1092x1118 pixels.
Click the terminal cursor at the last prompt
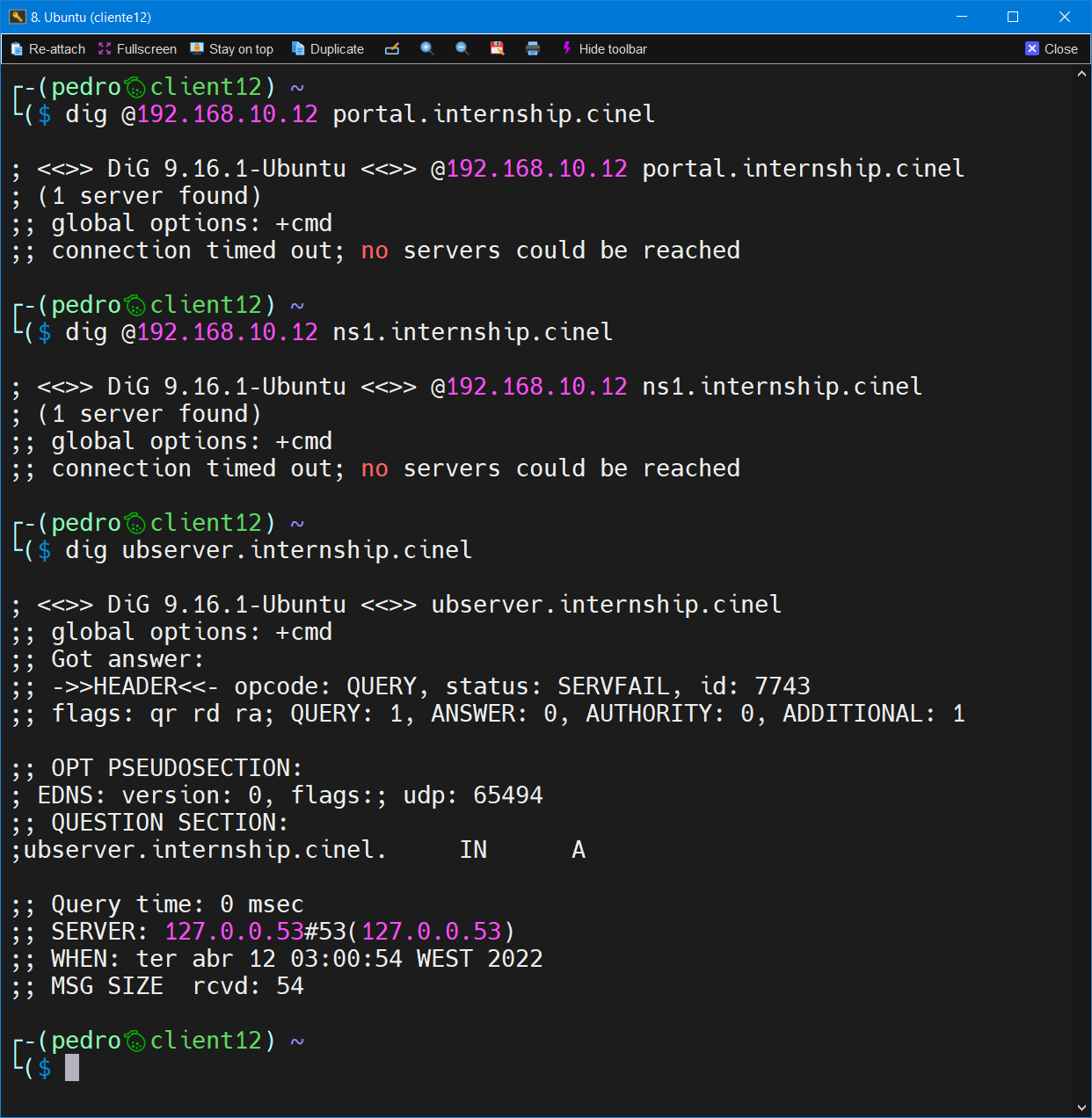tap(72, 1068)
